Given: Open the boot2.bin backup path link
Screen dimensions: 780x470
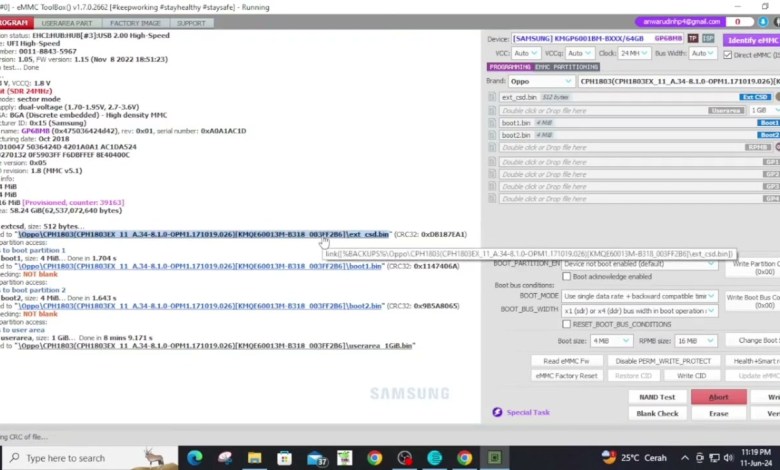Looking at the screenshot, I should (200, 305).
